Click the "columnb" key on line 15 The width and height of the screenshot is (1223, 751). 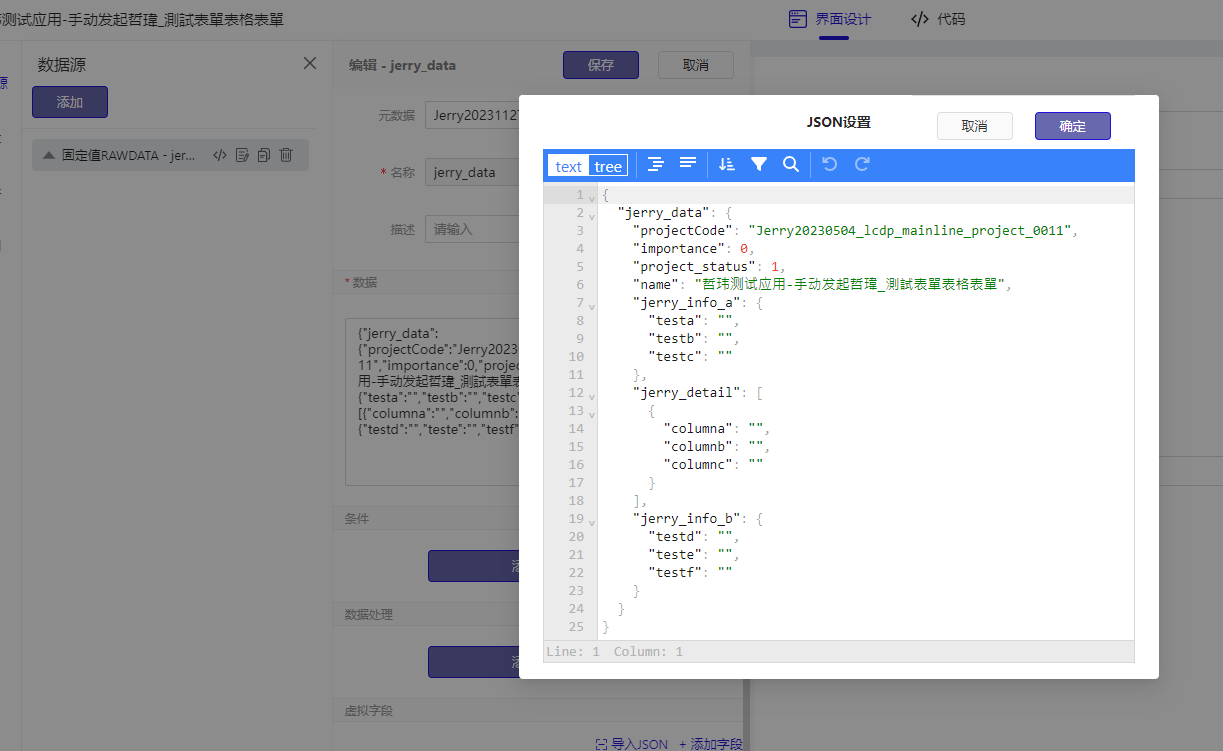699,446
